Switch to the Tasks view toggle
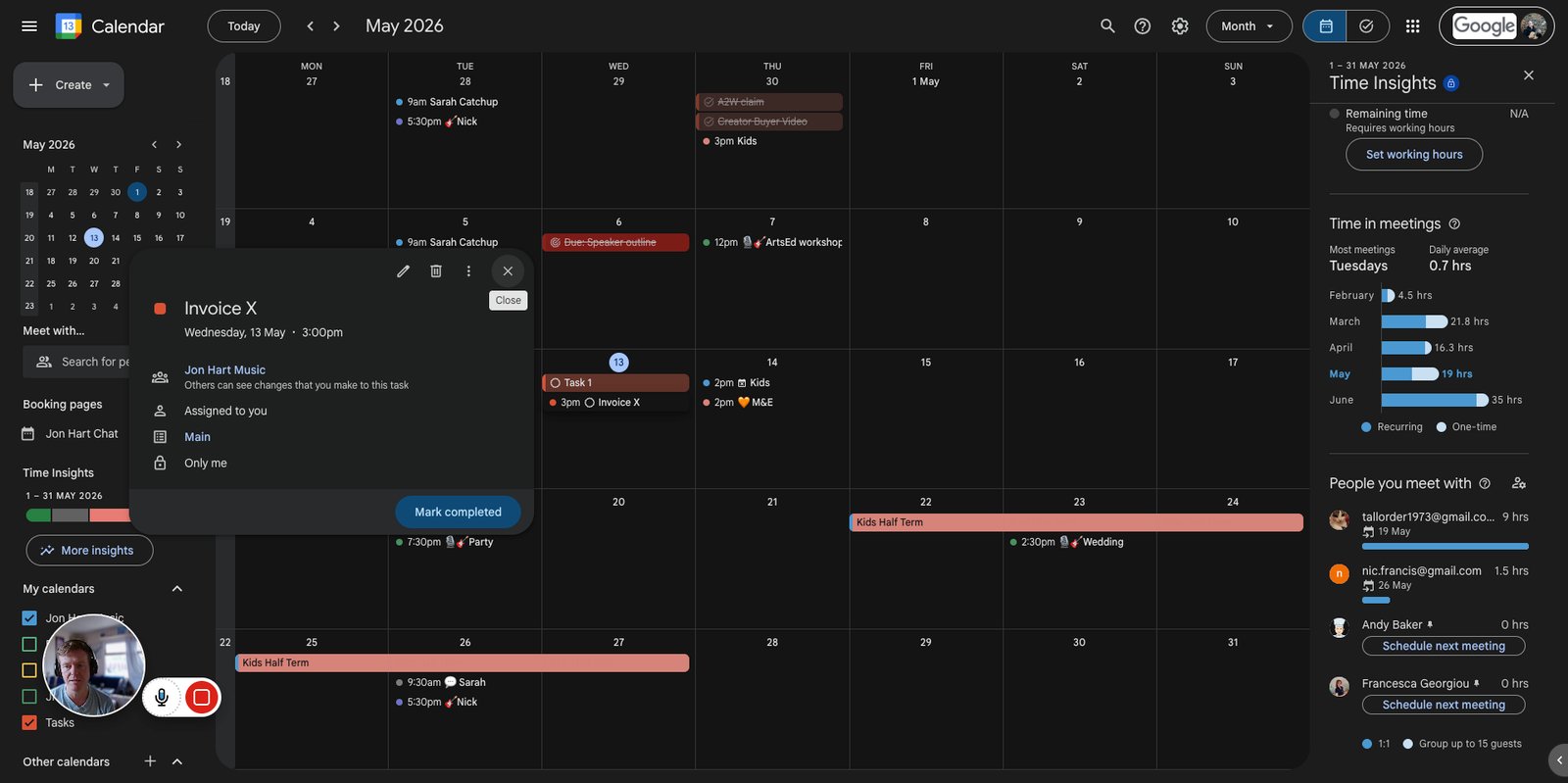 [1367, 26]
